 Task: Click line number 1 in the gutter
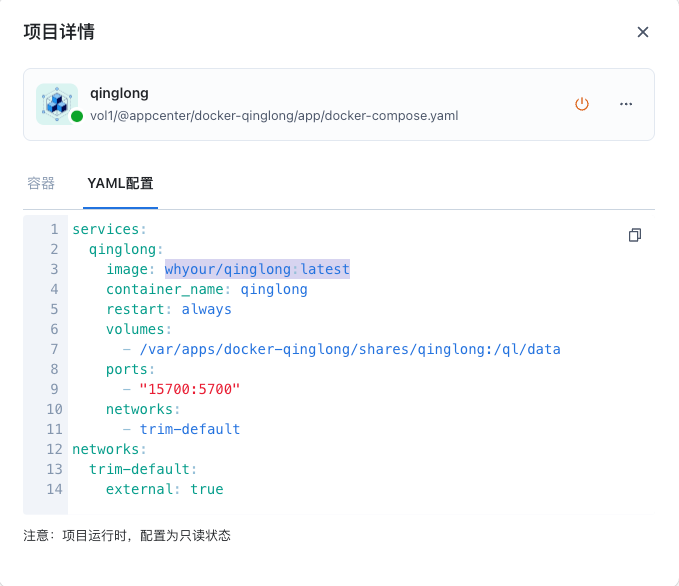(x=54, y=229)
